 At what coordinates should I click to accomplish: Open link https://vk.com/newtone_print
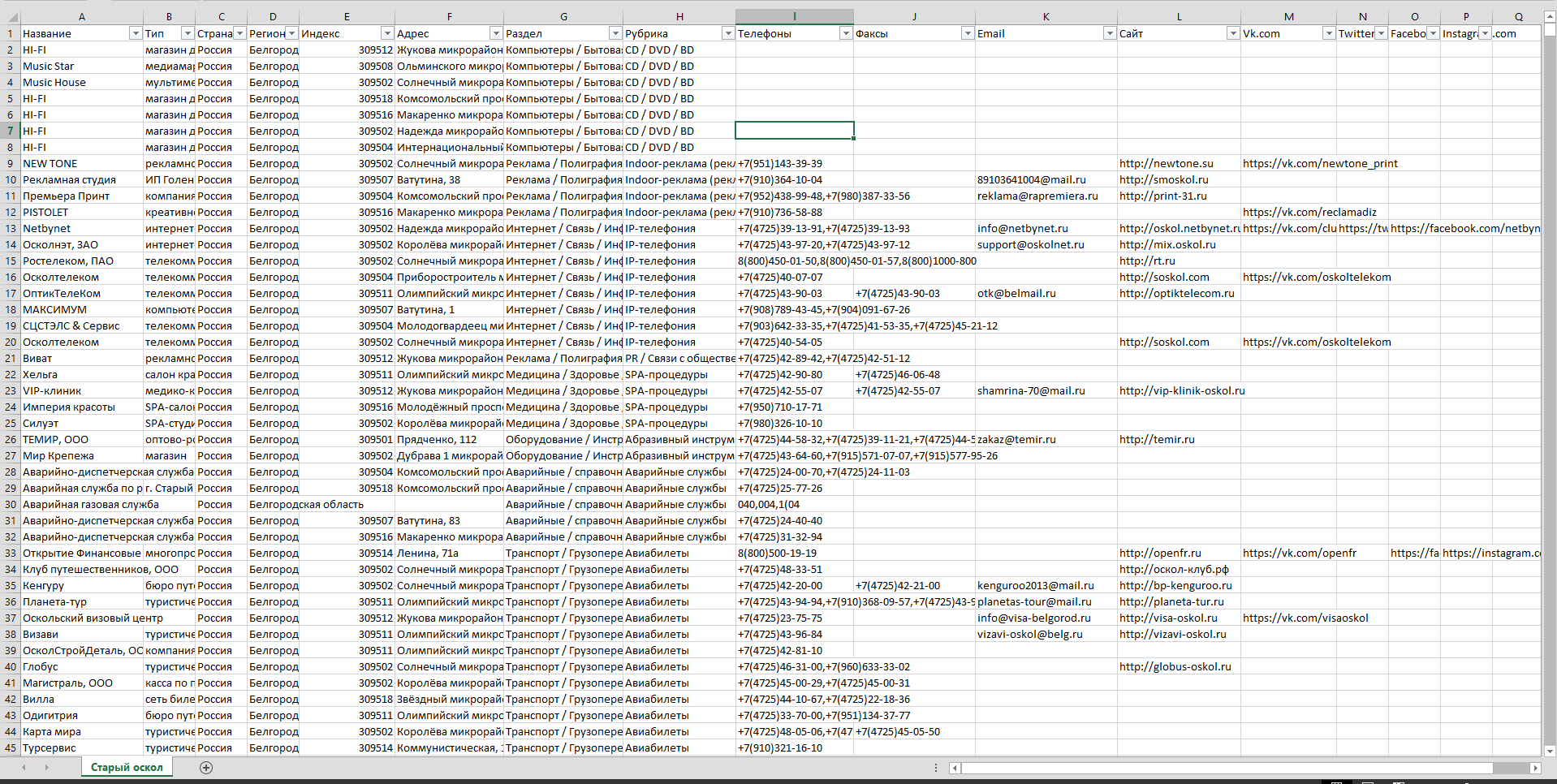tap(1320, 163)
